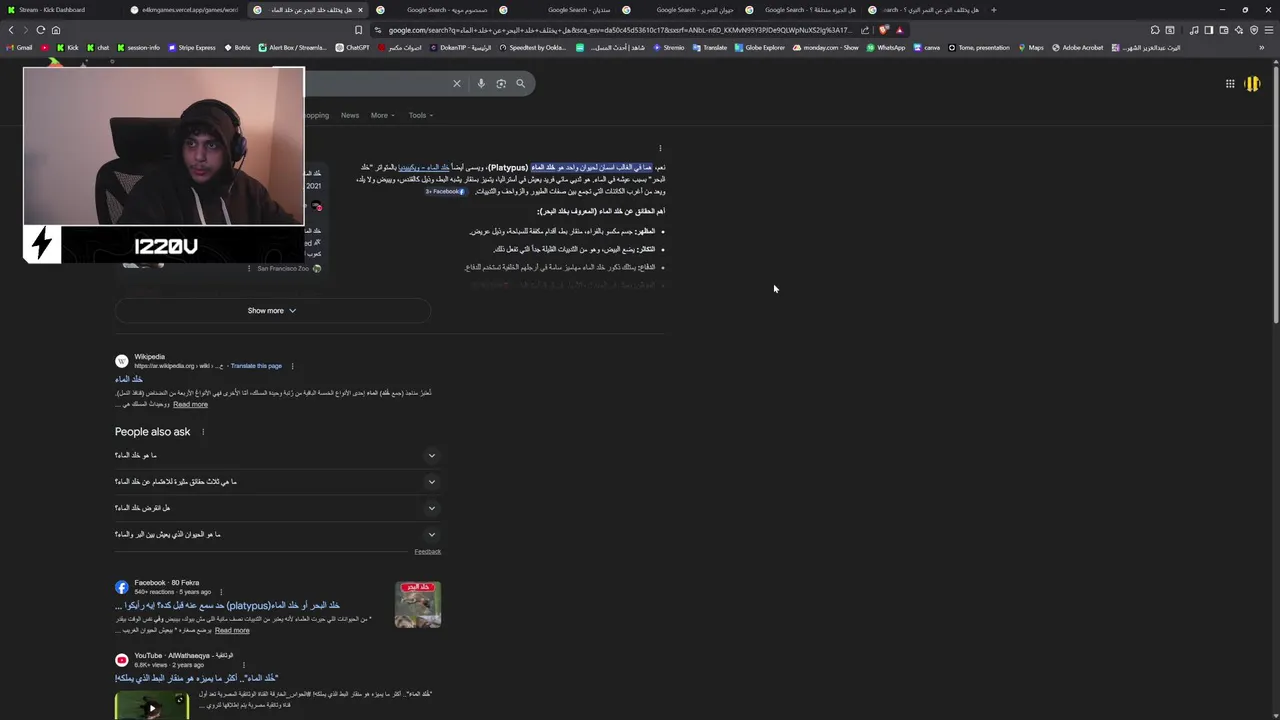Close the active Google search tab

[360, 10]
